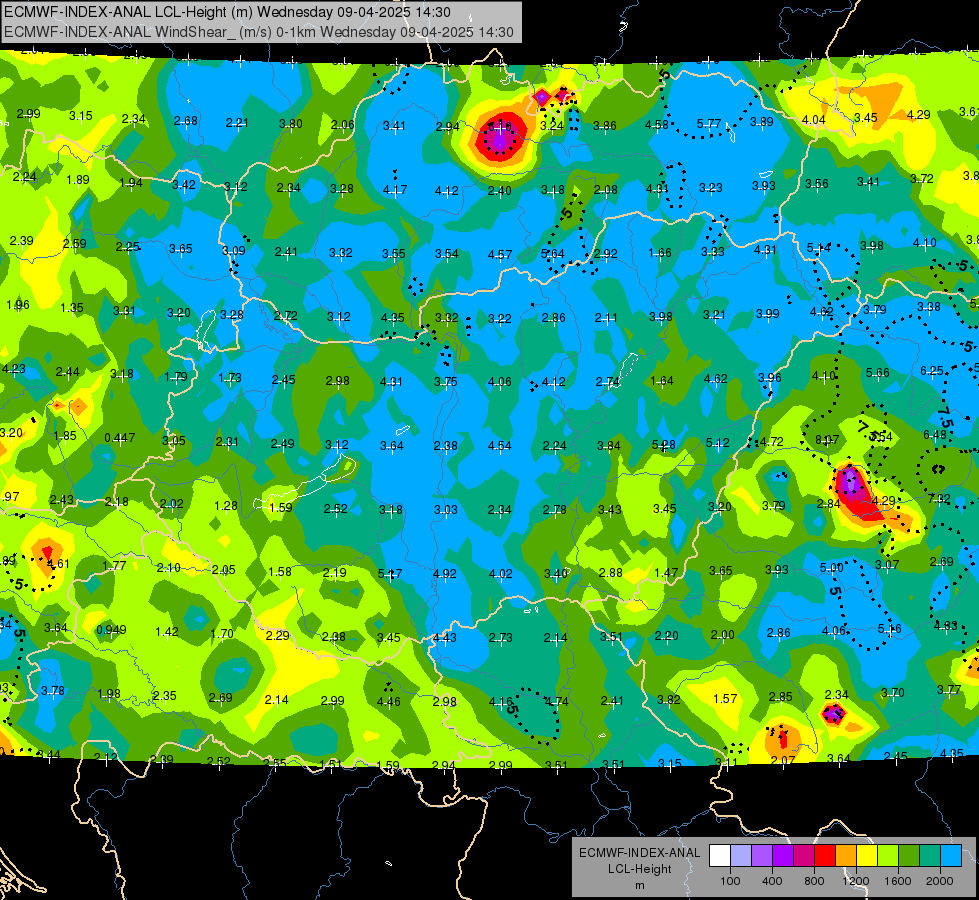Screen dimensions: 979x900
Task: Click the wind shear value 2.74
Action: (607, 382)
